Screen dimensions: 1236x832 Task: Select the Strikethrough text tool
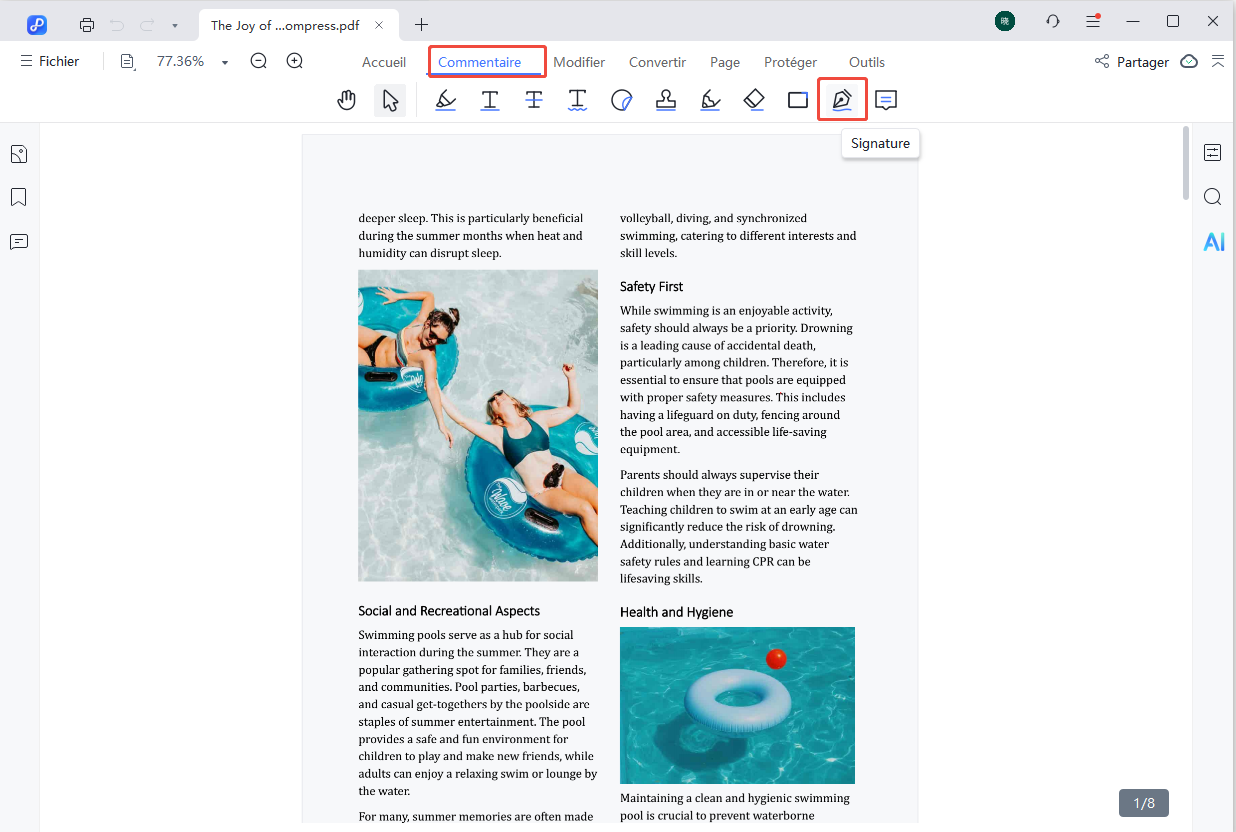tap(534, 100)
